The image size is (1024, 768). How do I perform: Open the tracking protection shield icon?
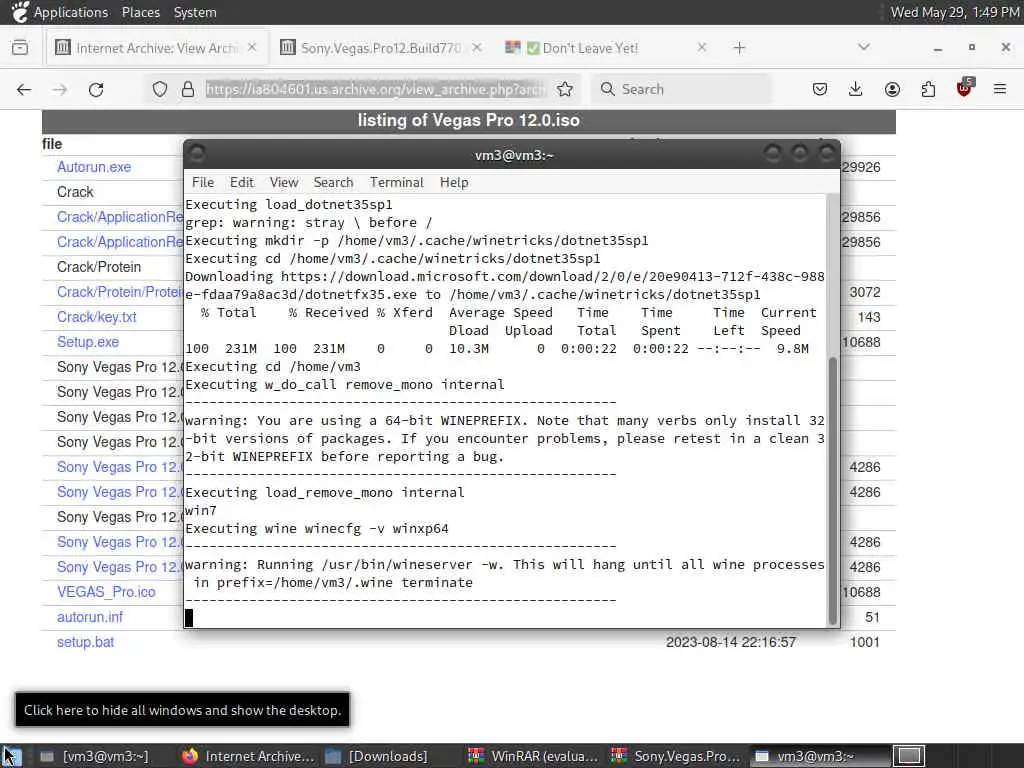(159, 89)
